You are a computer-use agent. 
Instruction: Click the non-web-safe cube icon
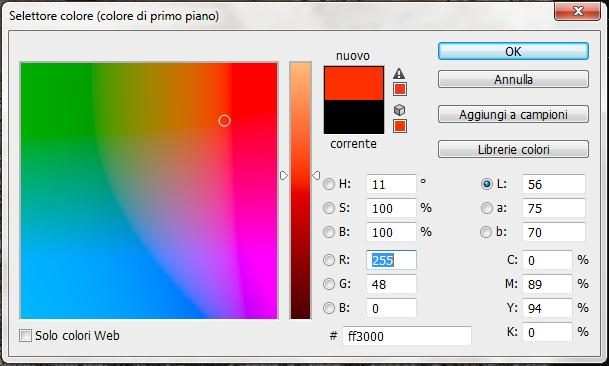coord(399,110)
